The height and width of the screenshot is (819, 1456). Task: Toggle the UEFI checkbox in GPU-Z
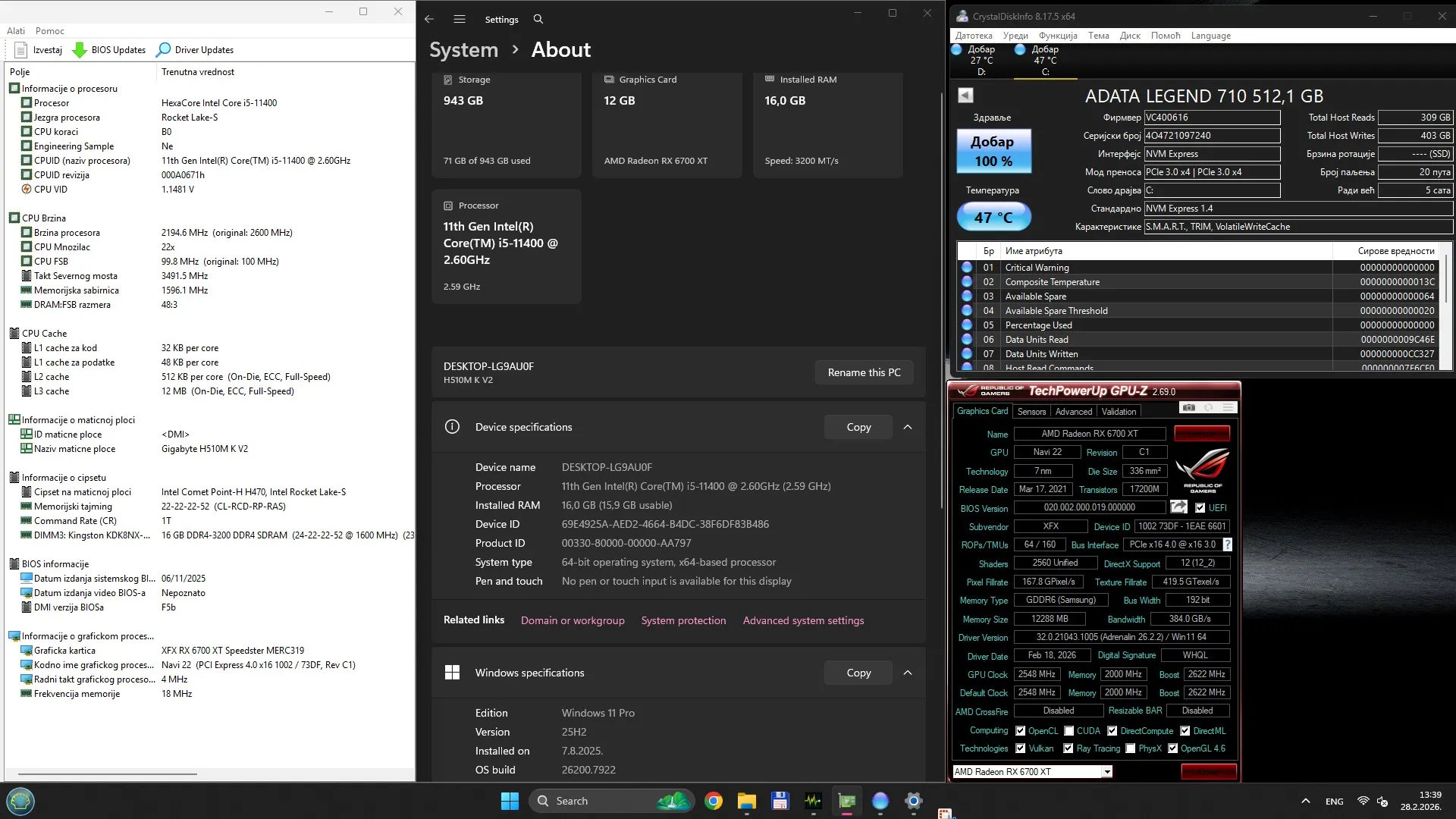coord(1200,508)
